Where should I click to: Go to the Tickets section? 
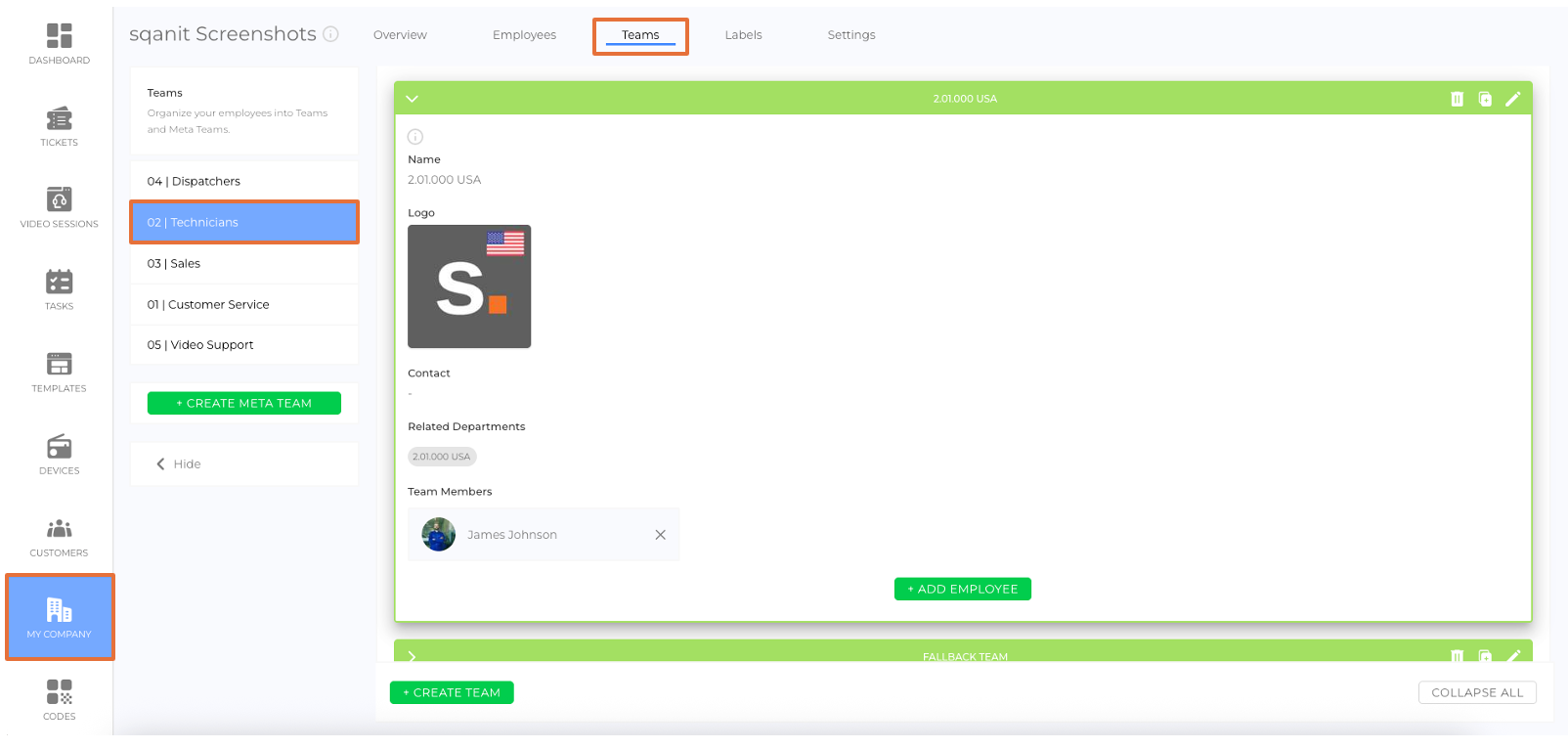pos(59,126)
